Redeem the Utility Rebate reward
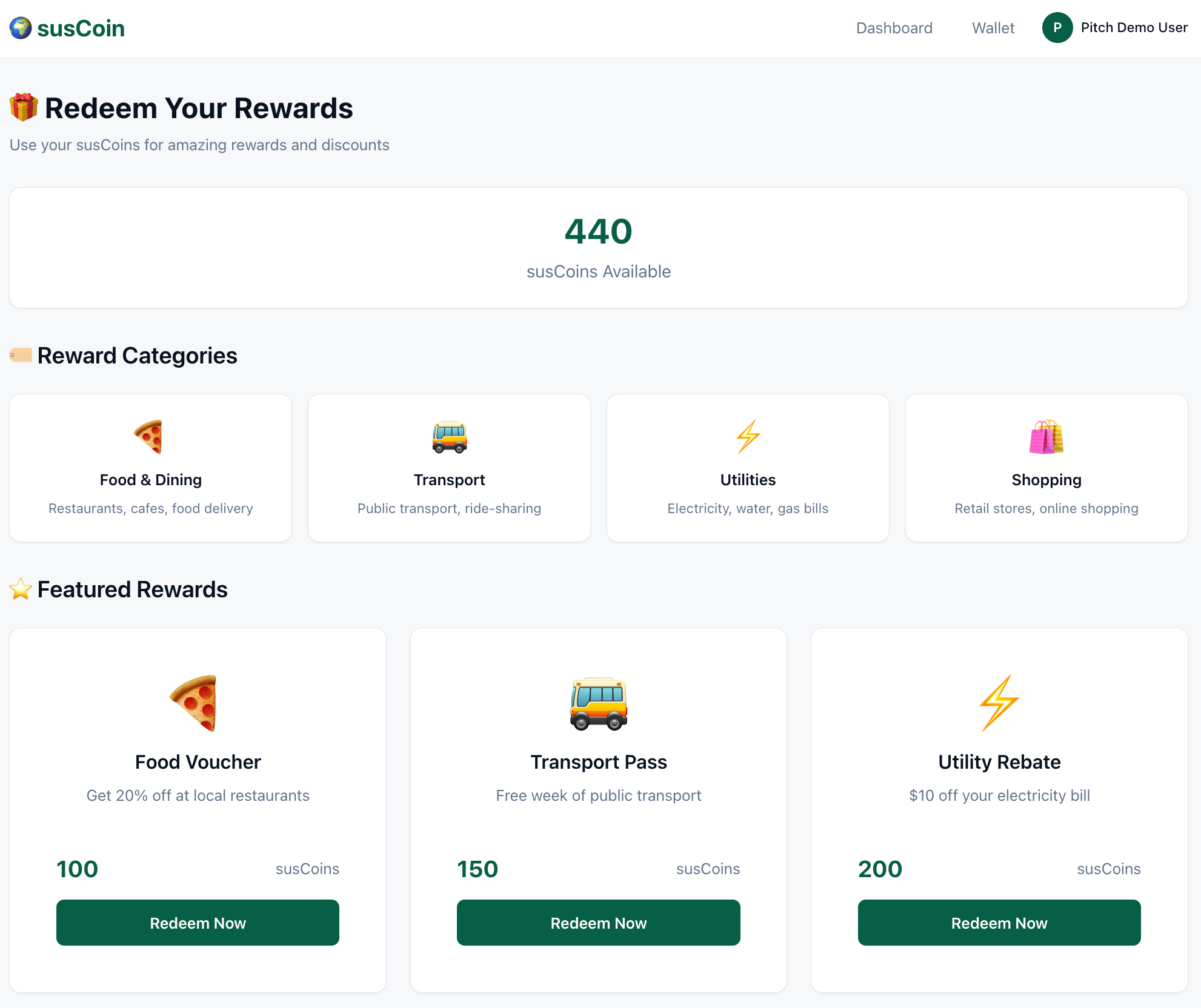This screenshot has width=1201, height=1008. point(999,923)
